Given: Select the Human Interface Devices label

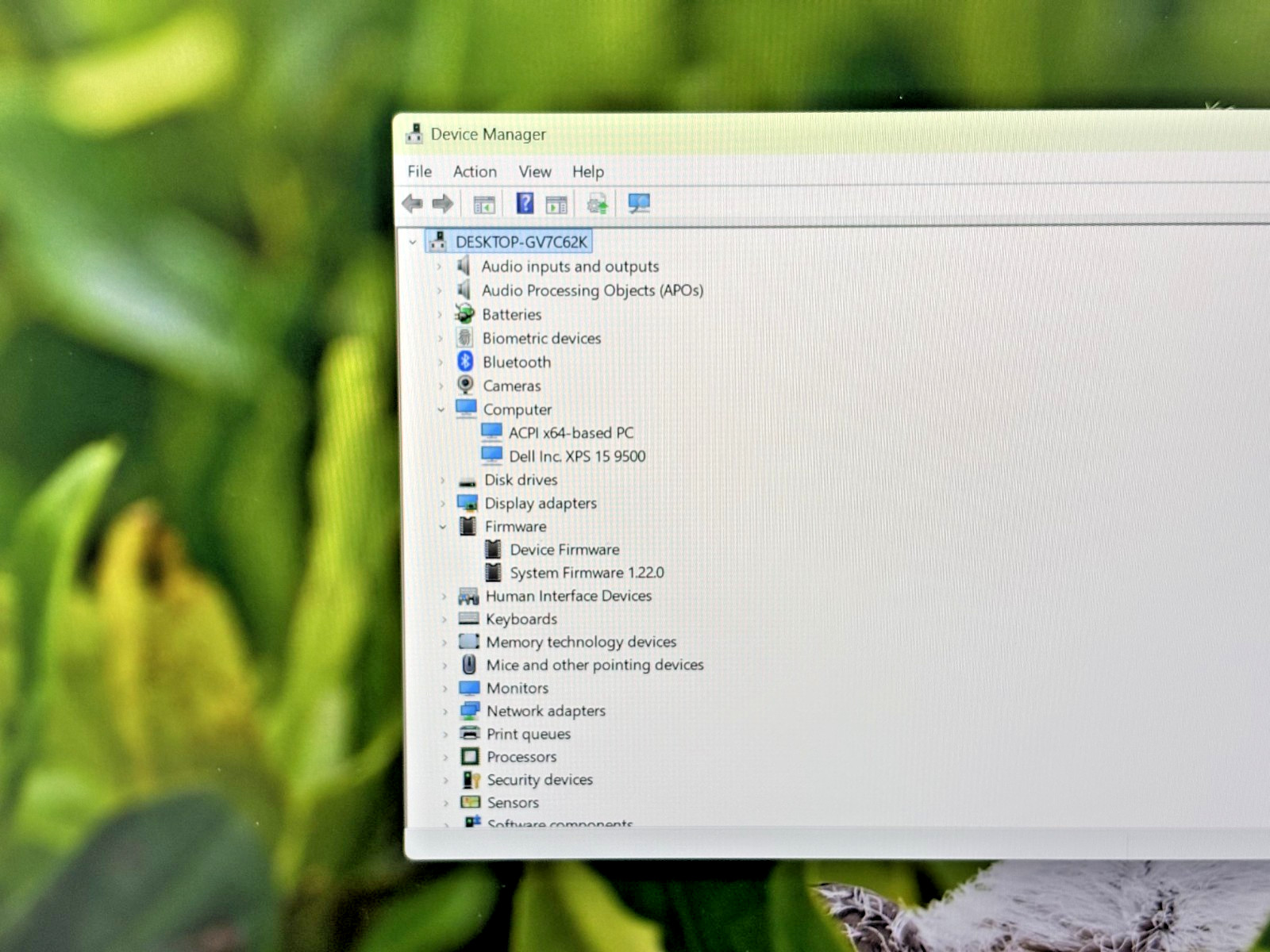Looking at the screenshot, I should tap(568, 596).
